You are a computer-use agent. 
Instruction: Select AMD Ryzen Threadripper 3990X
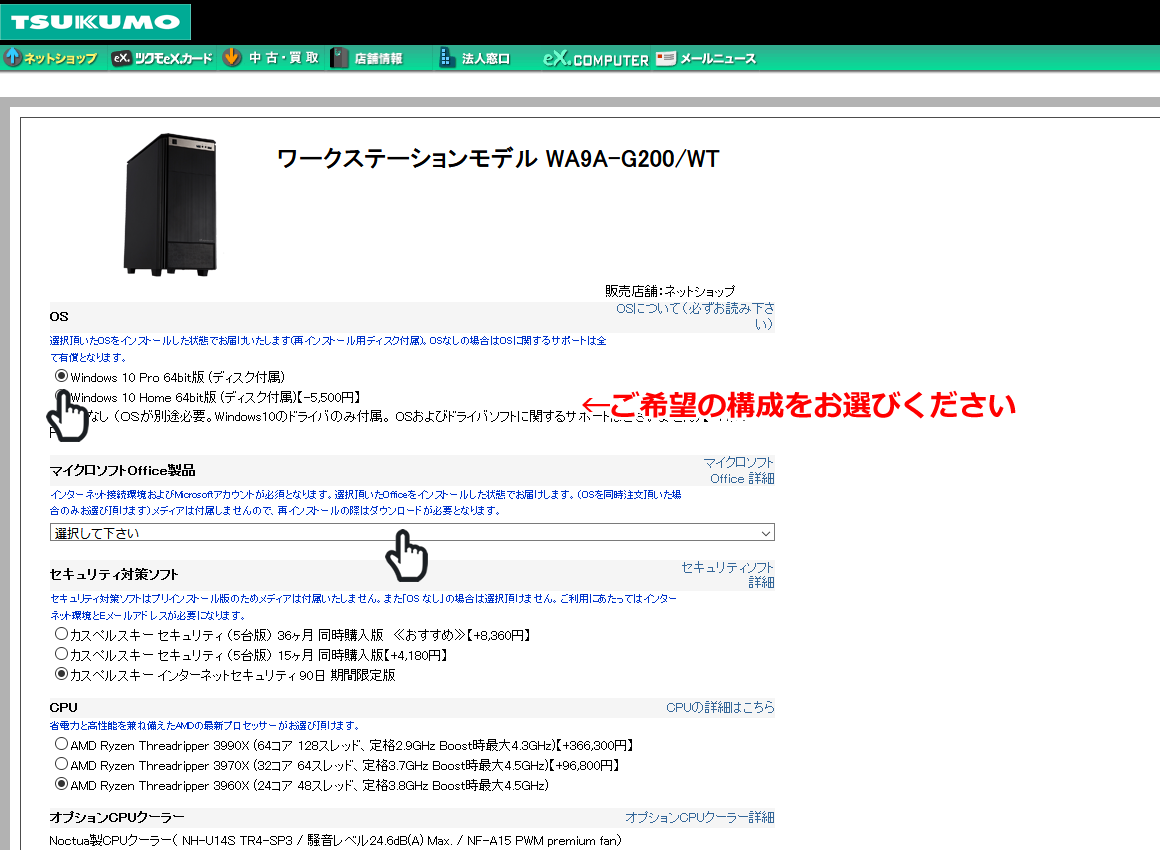[x=59, y=742]
